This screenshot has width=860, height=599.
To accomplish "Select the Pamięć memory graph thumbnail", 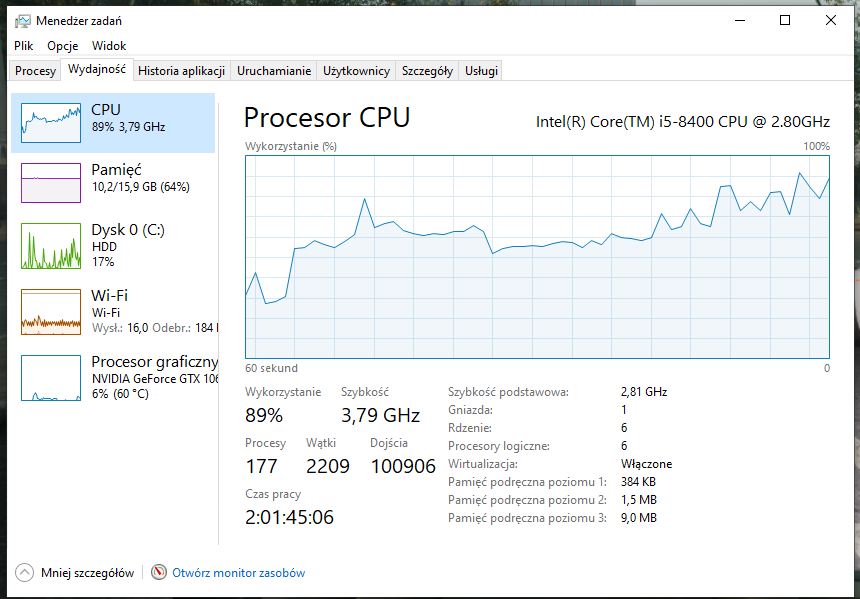I will [51, 183].
